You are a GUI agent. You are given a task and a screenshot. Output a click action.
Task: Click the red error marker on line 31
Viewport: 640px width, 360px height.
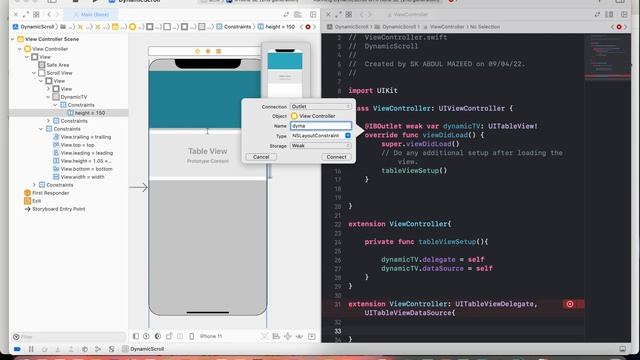click(570, 304)
